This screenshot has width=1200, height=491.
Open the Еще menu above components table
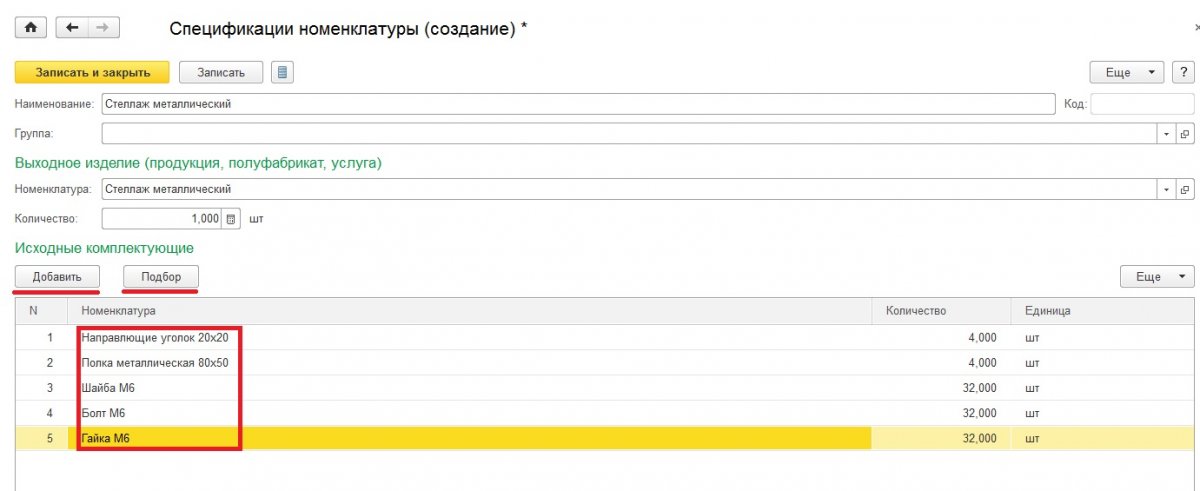[1157, 277]
